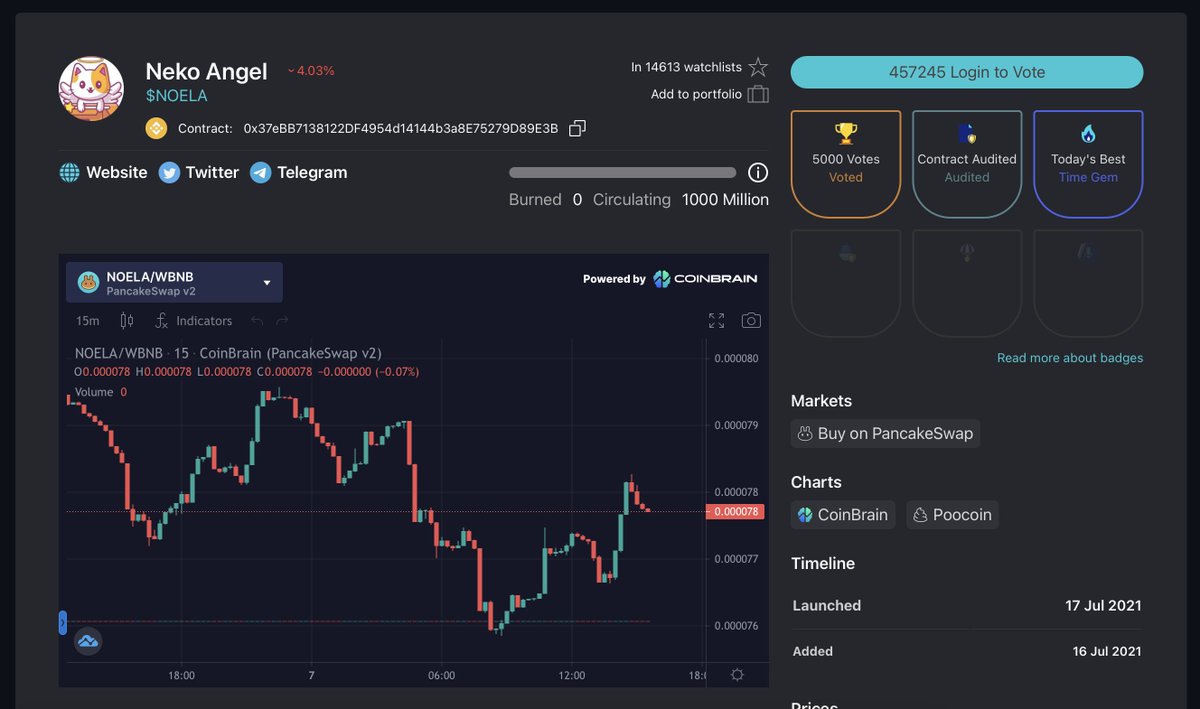Click the Binance chain coin icon
Viewport: 1200px width, 709px height.
(156, 128)
